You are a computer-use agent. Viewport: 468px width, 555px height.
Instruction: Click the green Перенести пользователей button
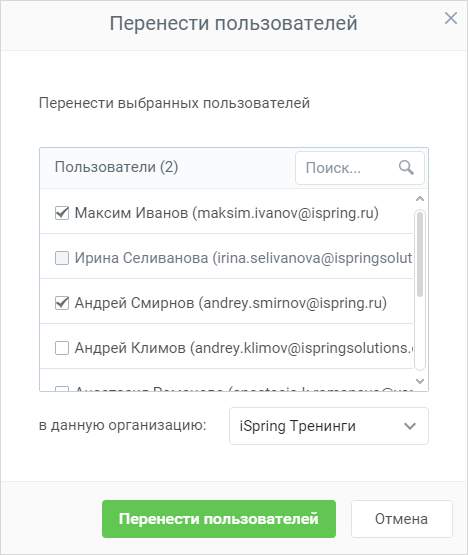pyautogui.click(x=219, y=519)
